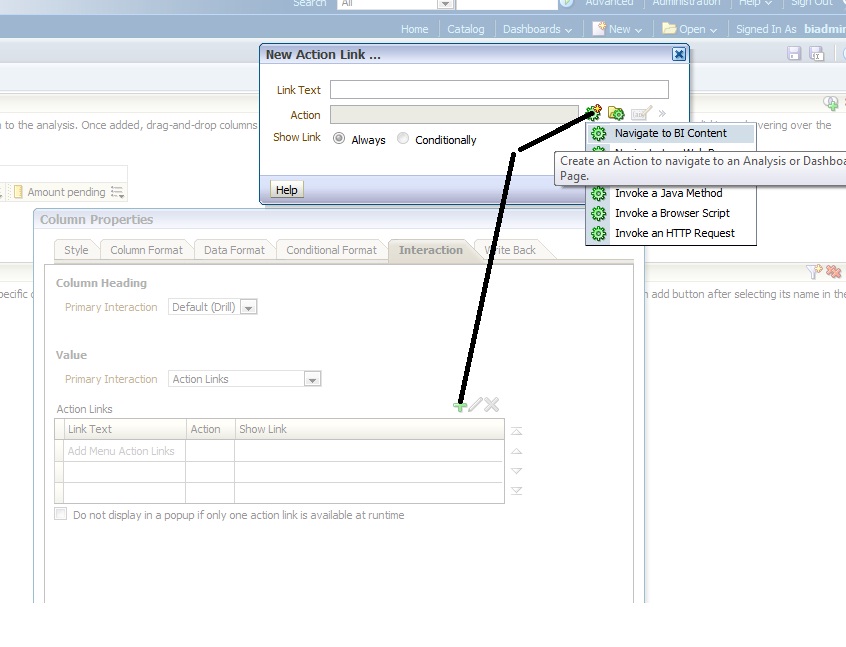Click the Help button in the dialog
Screen dimensions: 846x647
point(285,189)
